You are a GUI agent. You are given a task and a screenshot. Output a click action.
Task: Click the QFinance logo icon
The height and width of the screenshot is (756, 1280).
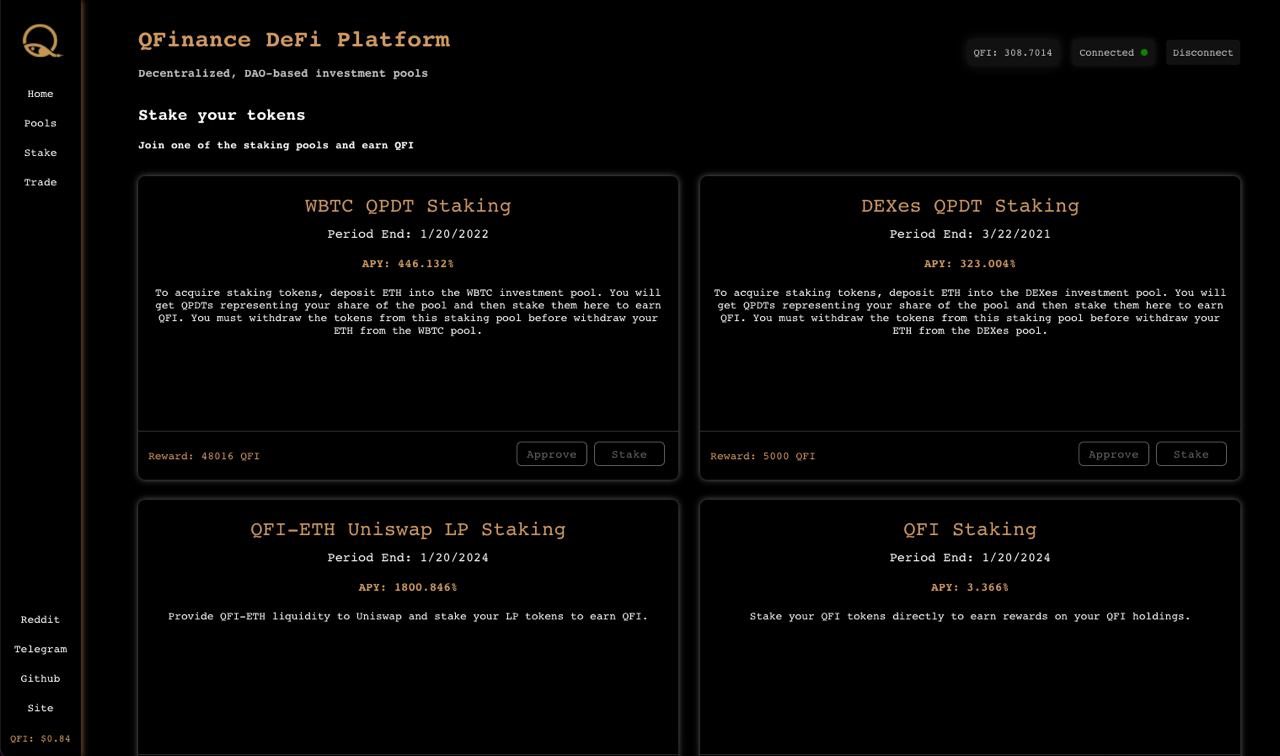pyautogui.click(x=41, y=41)
